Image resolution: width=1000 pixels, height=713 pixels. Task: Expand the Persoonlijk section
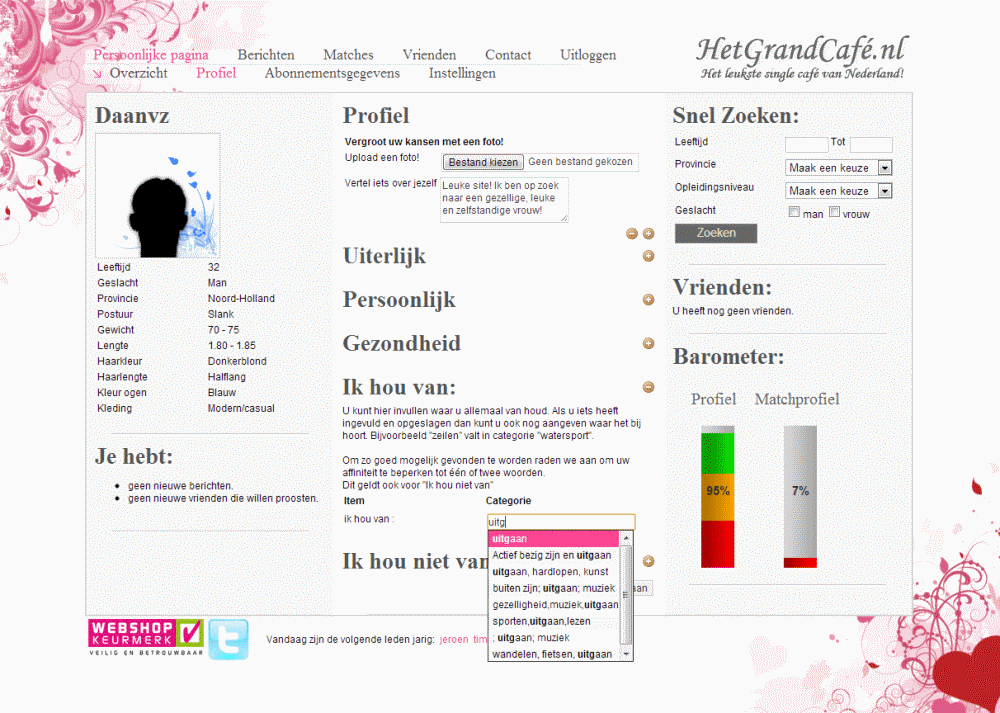649,299
